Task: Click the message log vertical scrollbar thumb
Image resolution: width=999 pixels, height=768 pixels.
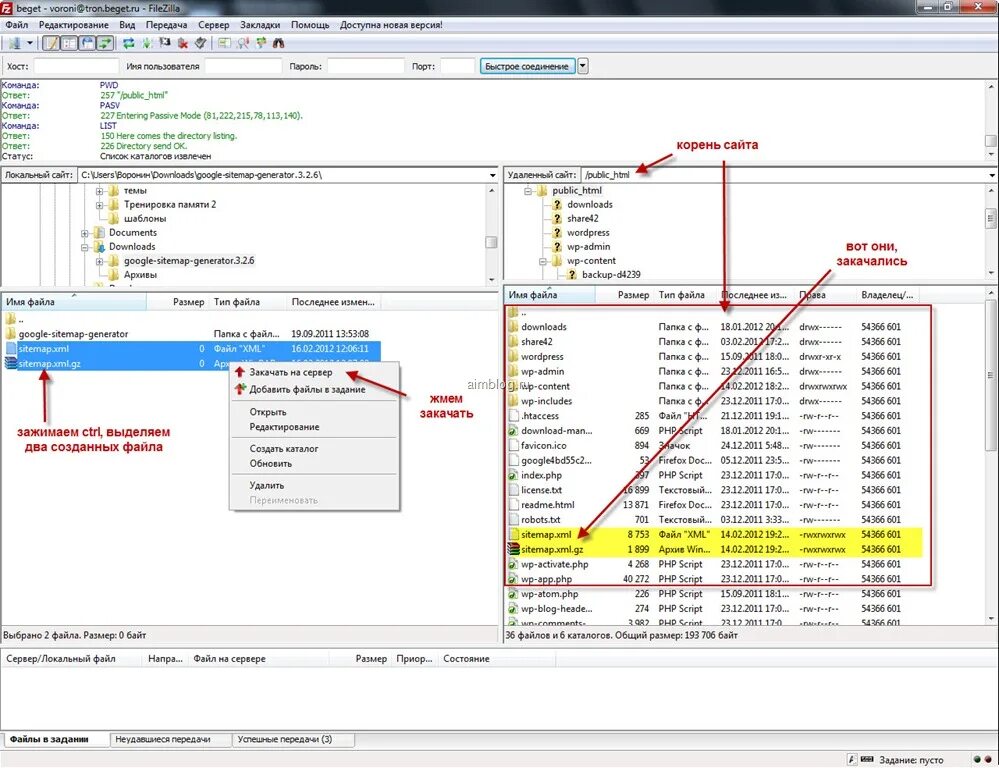Action: pos(991,141)
